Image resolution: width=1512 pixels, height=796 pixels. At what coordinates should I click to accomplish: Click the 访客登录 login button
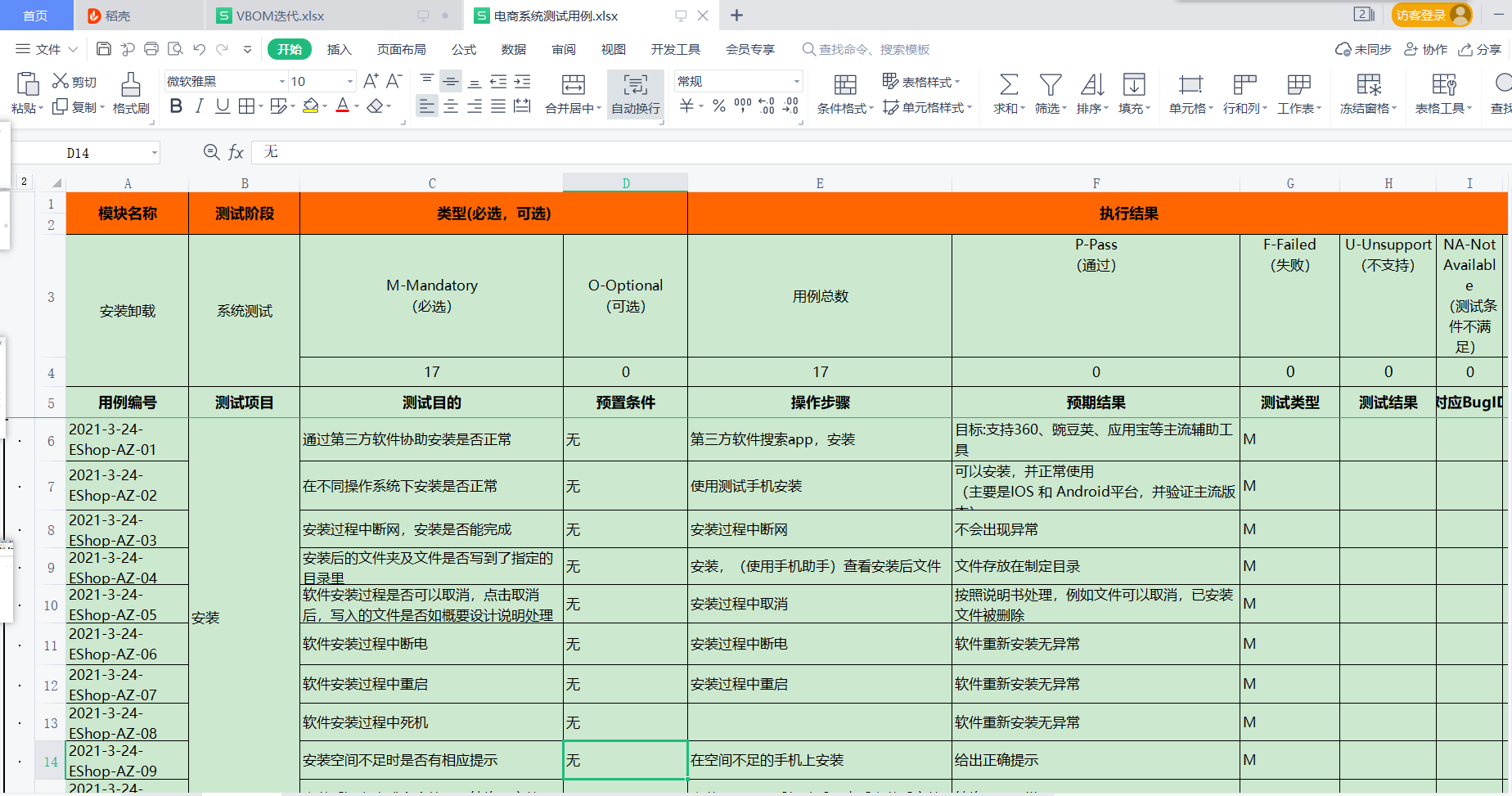(1432, 15)
